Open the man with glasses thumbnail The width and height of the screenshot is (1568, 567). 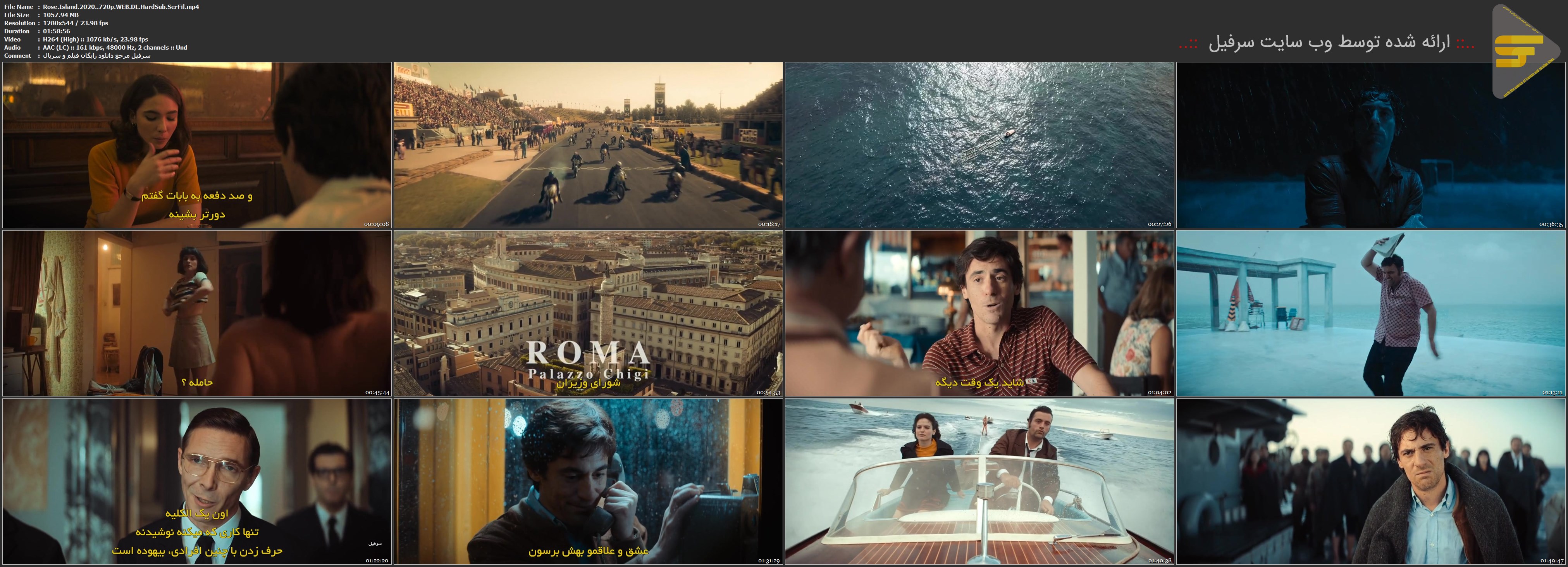click(196, 481)
